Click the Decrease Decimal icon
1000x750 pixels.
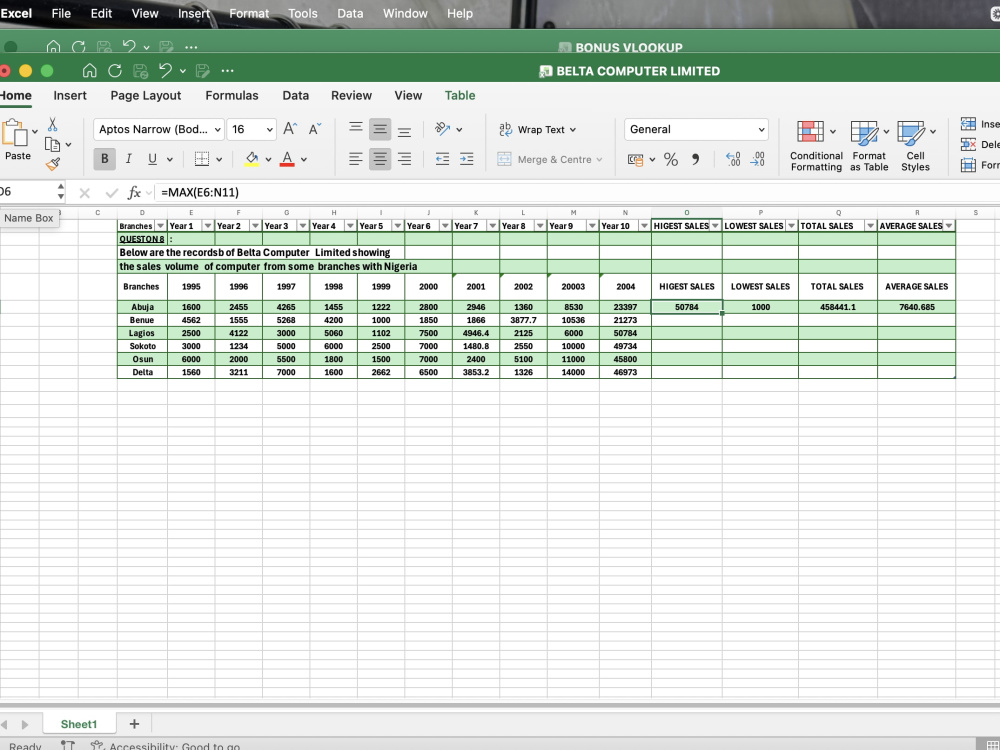point(758,159)
